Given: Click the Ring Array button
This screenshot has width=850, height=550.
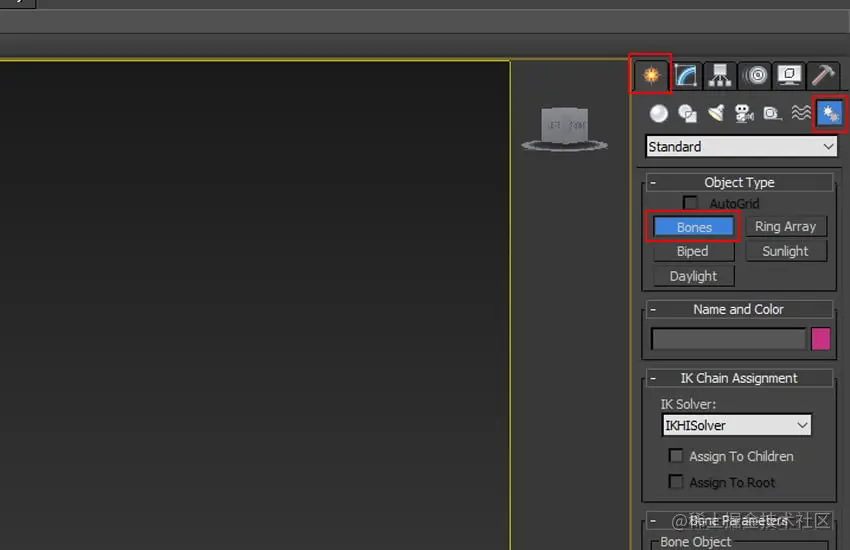Looking at the screenshot, I should coord(785,227).
